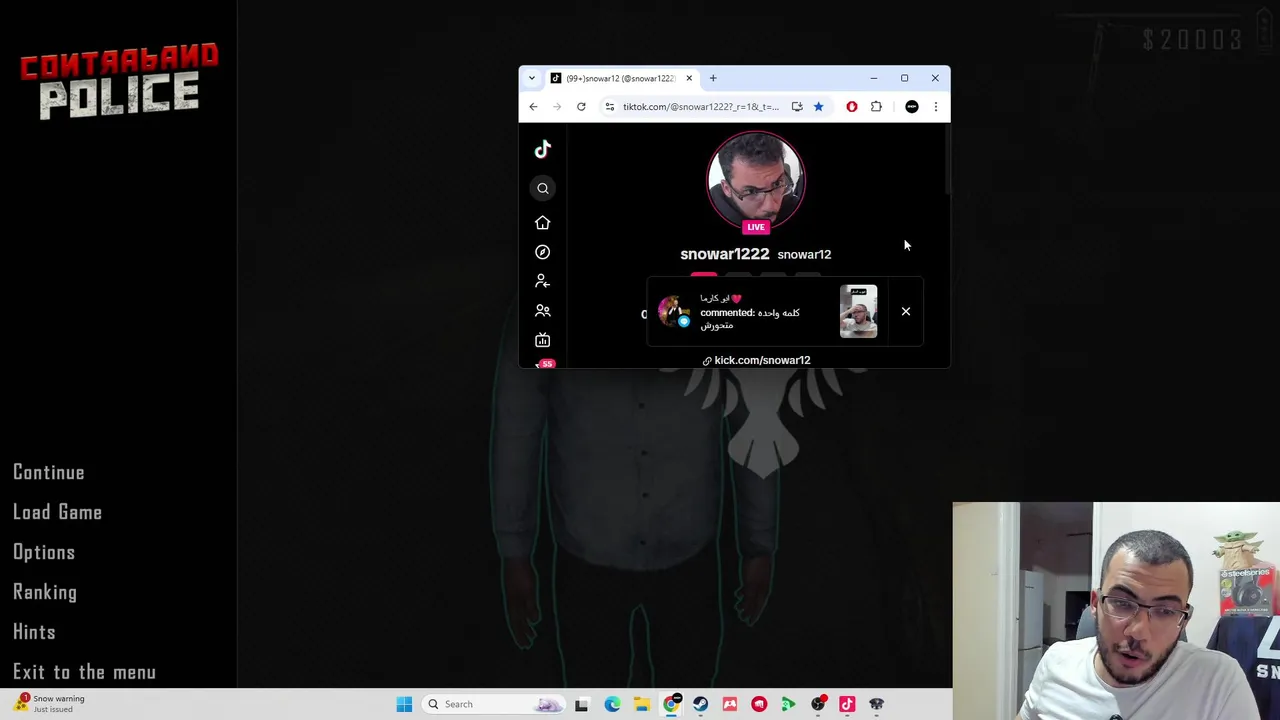Open video thumbnail in comment notification
1280x720 pixels.
pos(858,311)
